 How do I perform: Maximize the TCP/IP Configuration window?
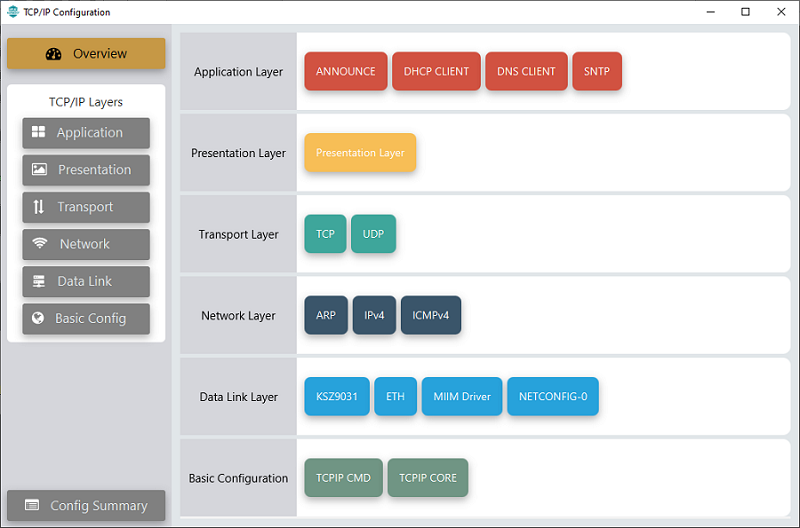(745, 12)
